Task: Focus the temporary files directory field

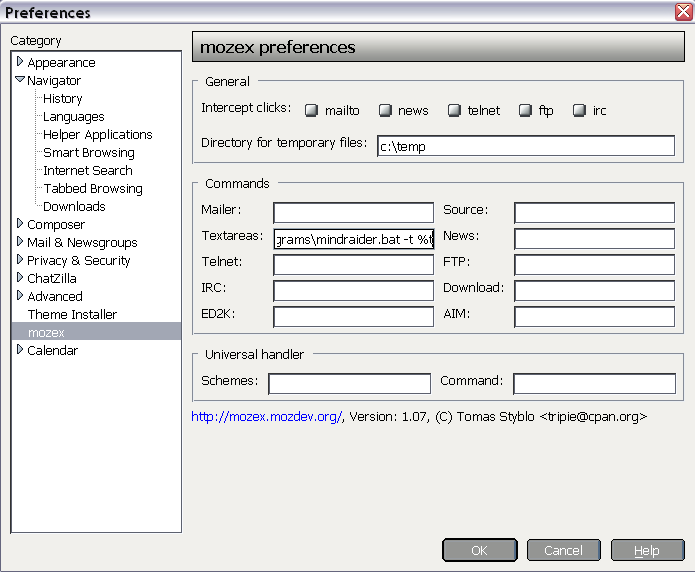Action: 526,146
